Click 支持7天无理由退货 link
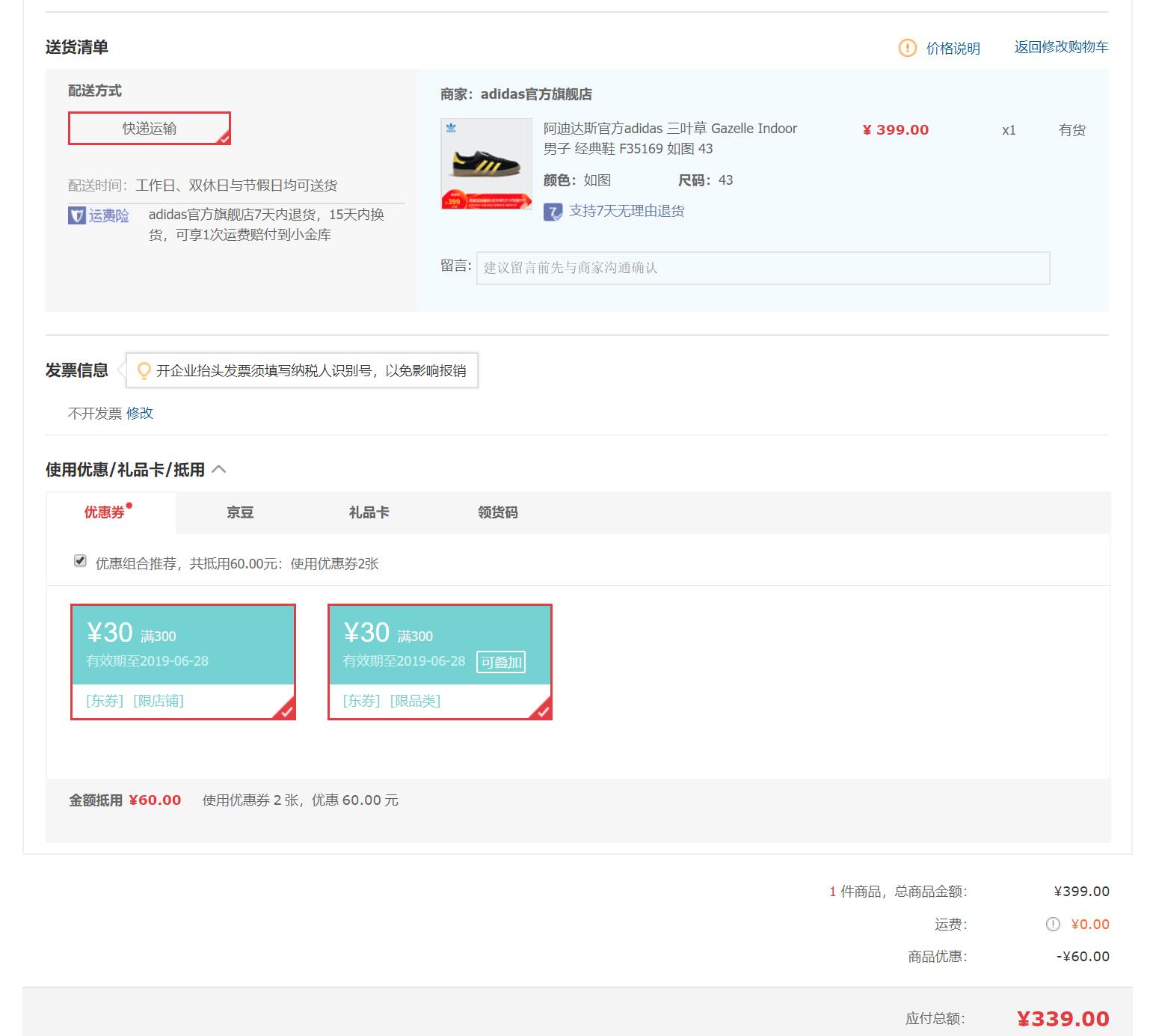The height and width of the screenshot is (1036, 1159). 627,211
